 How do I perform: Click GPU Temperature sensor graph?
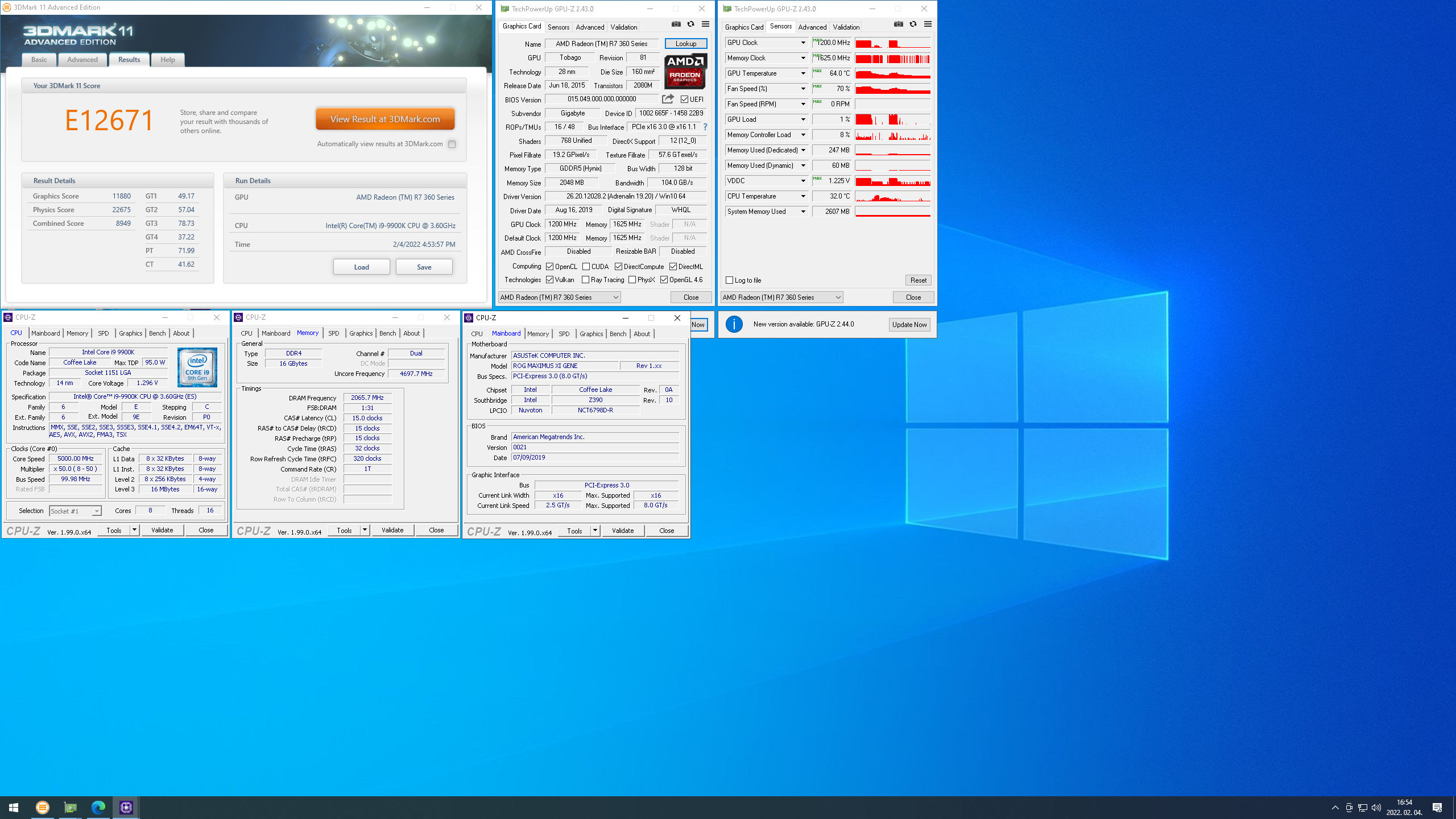(x=892, y=73)
